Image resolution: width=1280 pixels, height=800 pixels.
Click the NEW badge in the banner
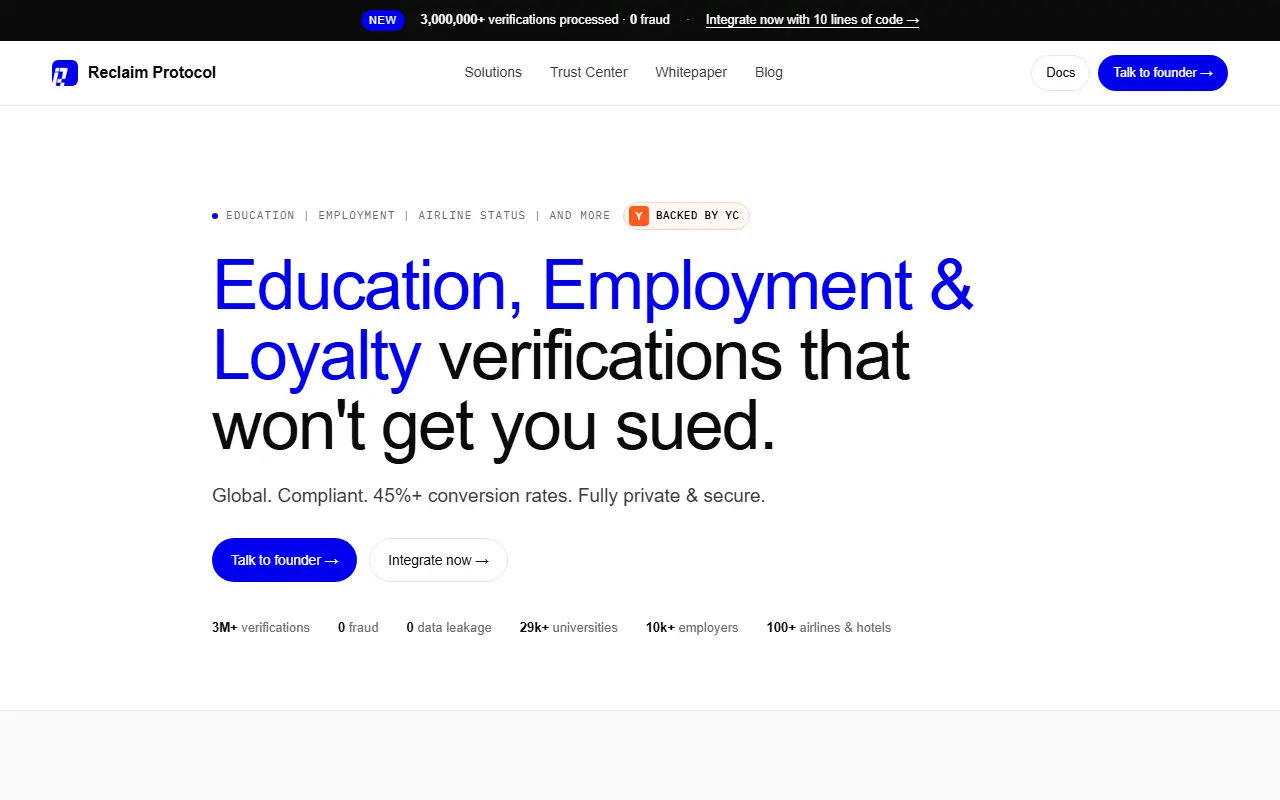tap(382, 20)
